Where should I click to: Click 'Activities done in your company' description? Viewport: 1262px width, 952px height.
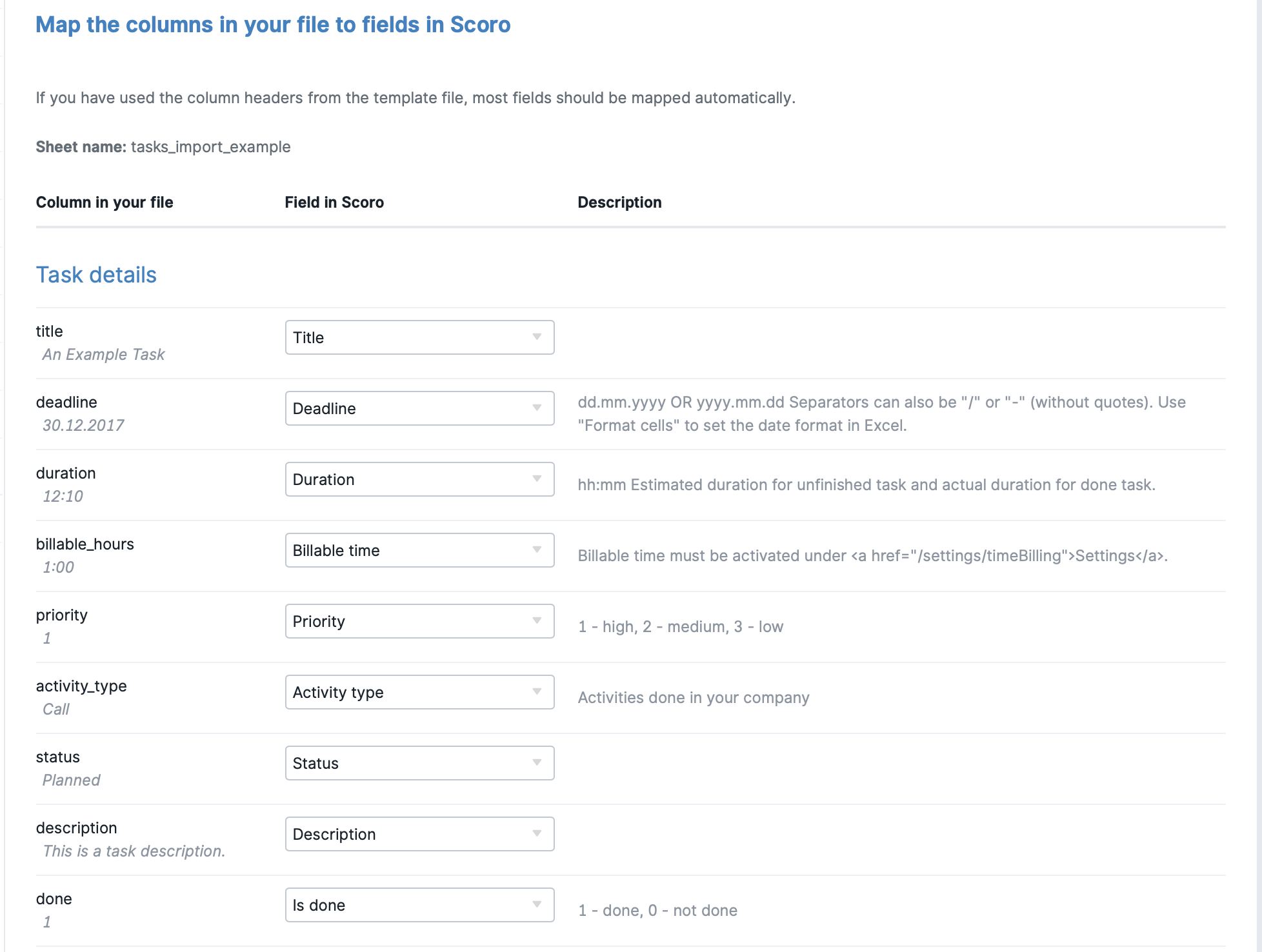[x=694, y=698]
